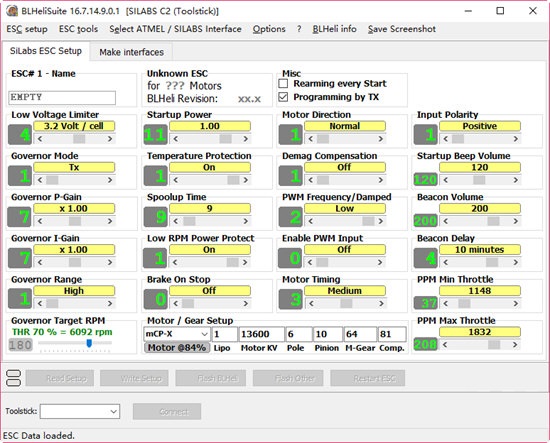The width and height of the screenshot is (550, 443).
Task: Click left arrow on Startup Power scrollbar
Action: (175, 139)
